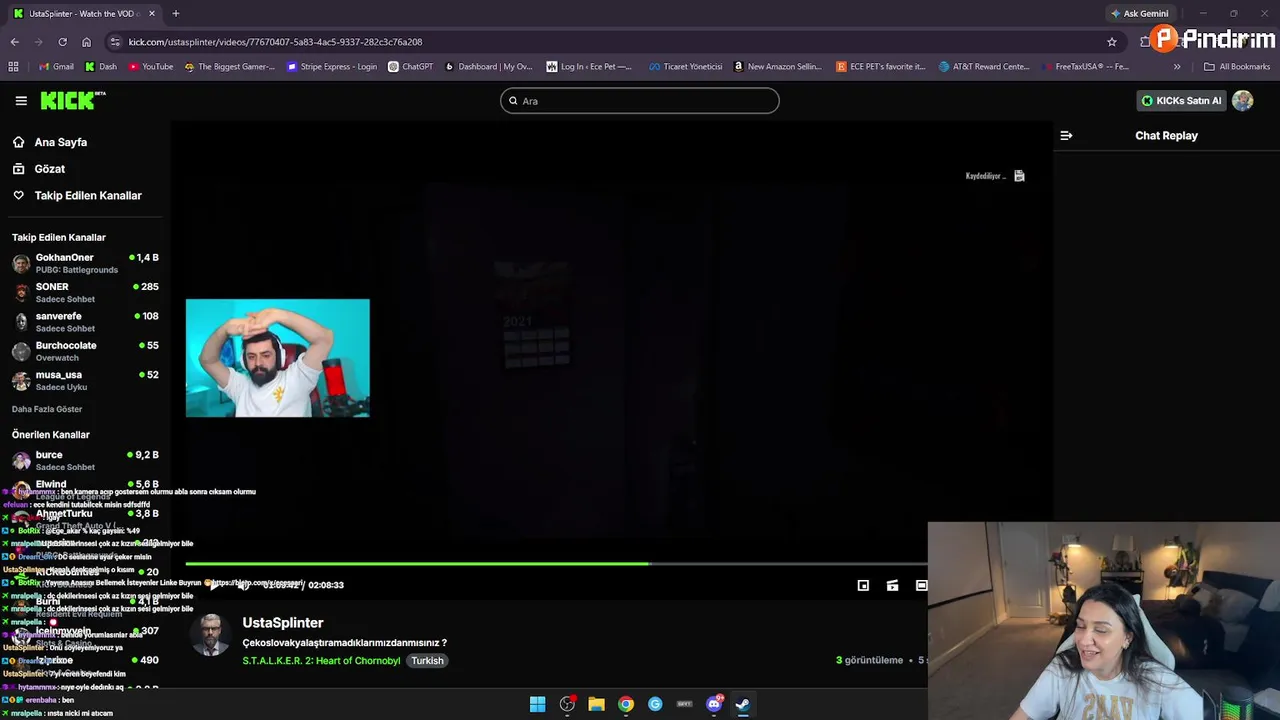Click sanverefe channel avatar
1280x720 pixels.
point(21,322)
